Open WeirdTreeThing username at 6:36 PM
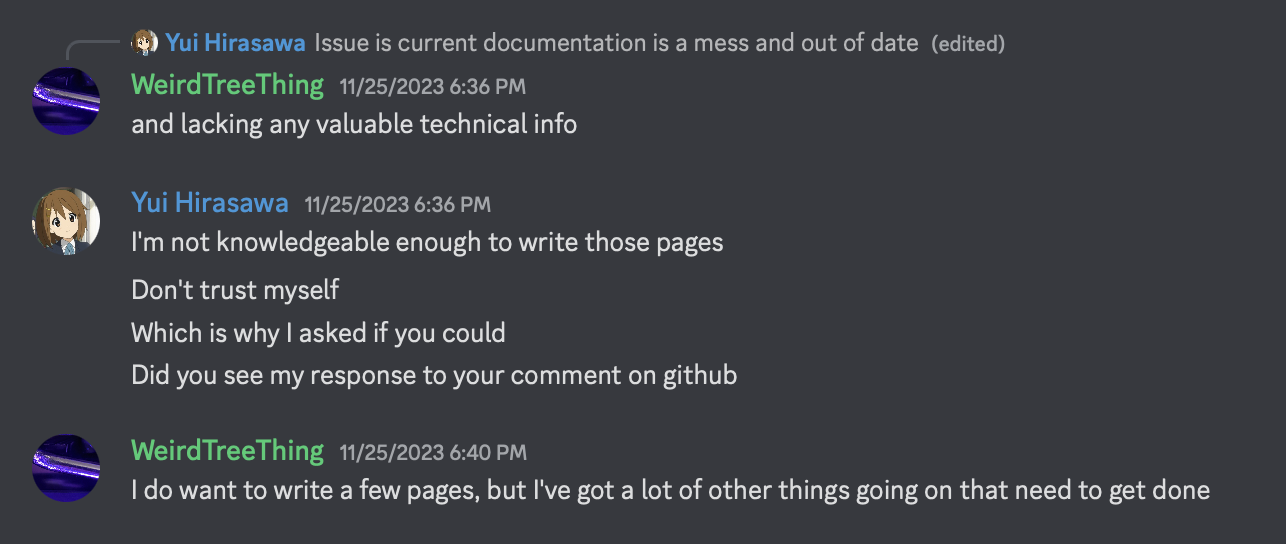 point(228,85)
